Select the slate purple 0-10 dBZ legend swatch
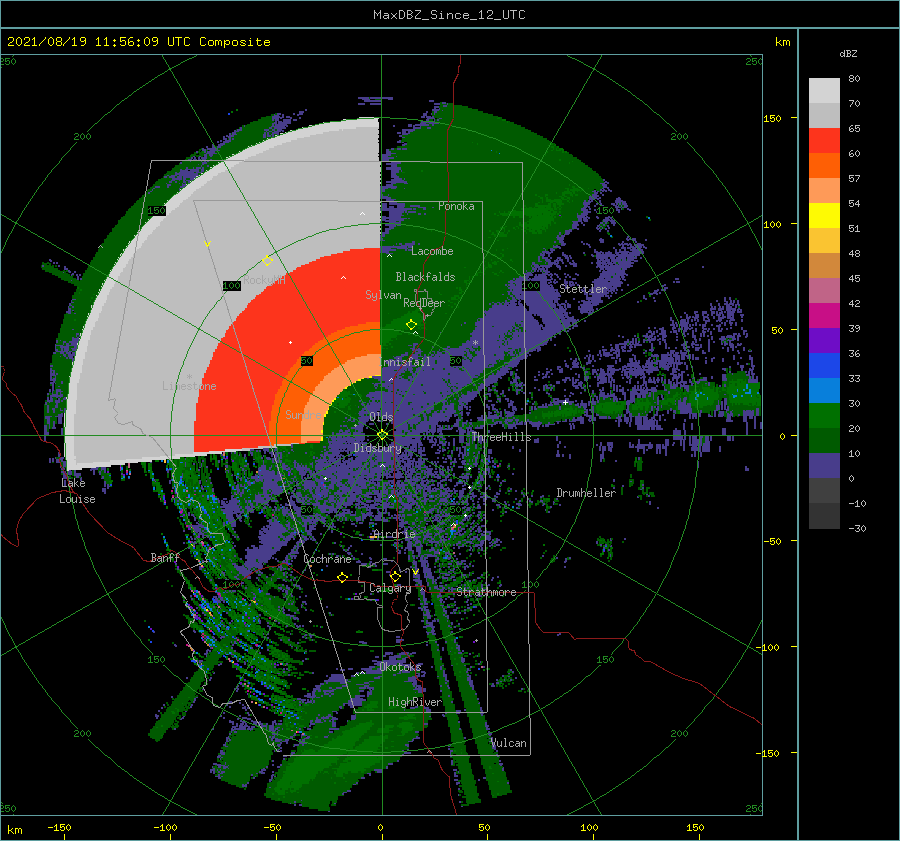 [824, 466]
